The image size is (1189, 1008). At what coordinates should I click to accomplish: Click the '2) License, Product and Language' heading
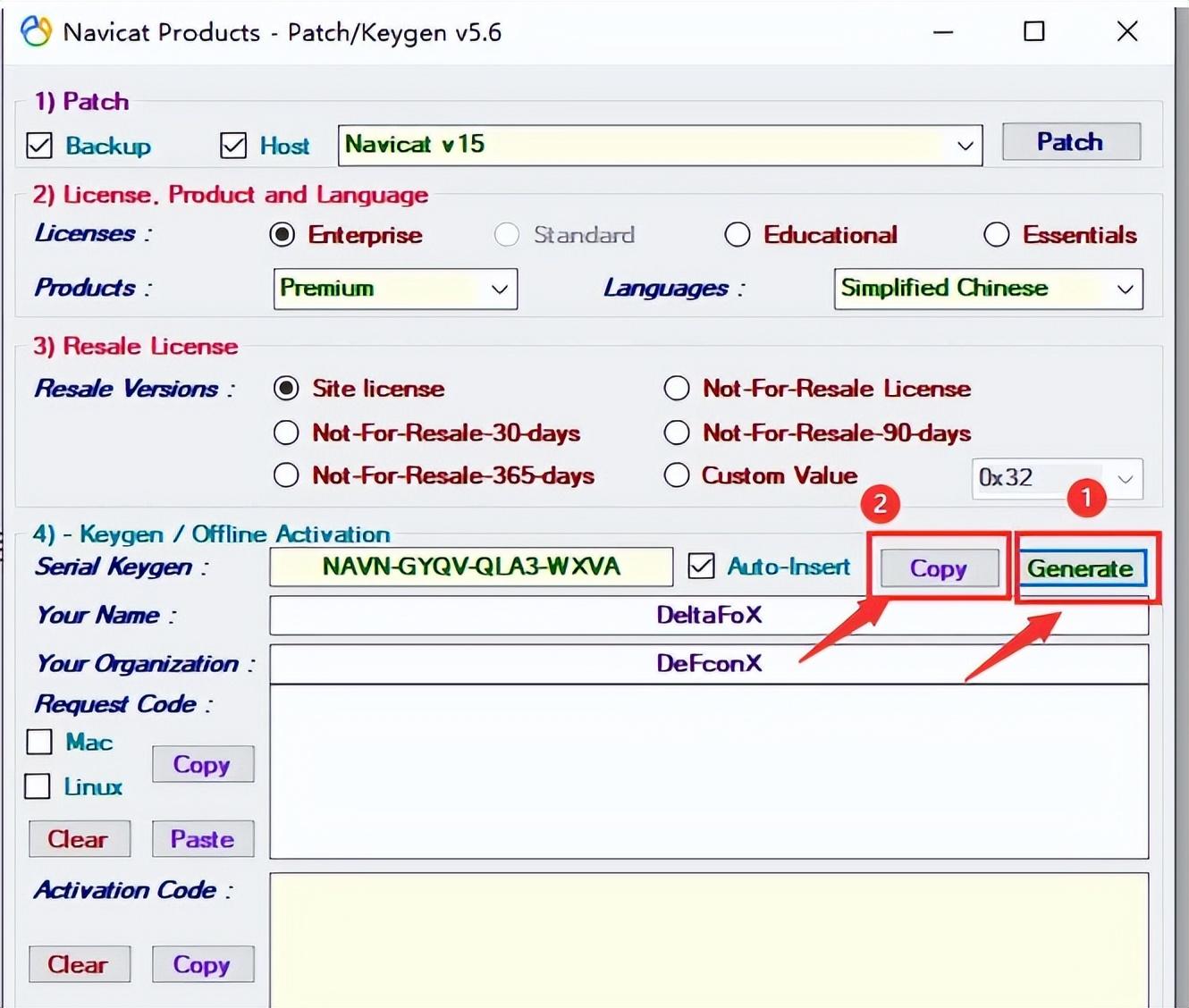click(231, 195)
